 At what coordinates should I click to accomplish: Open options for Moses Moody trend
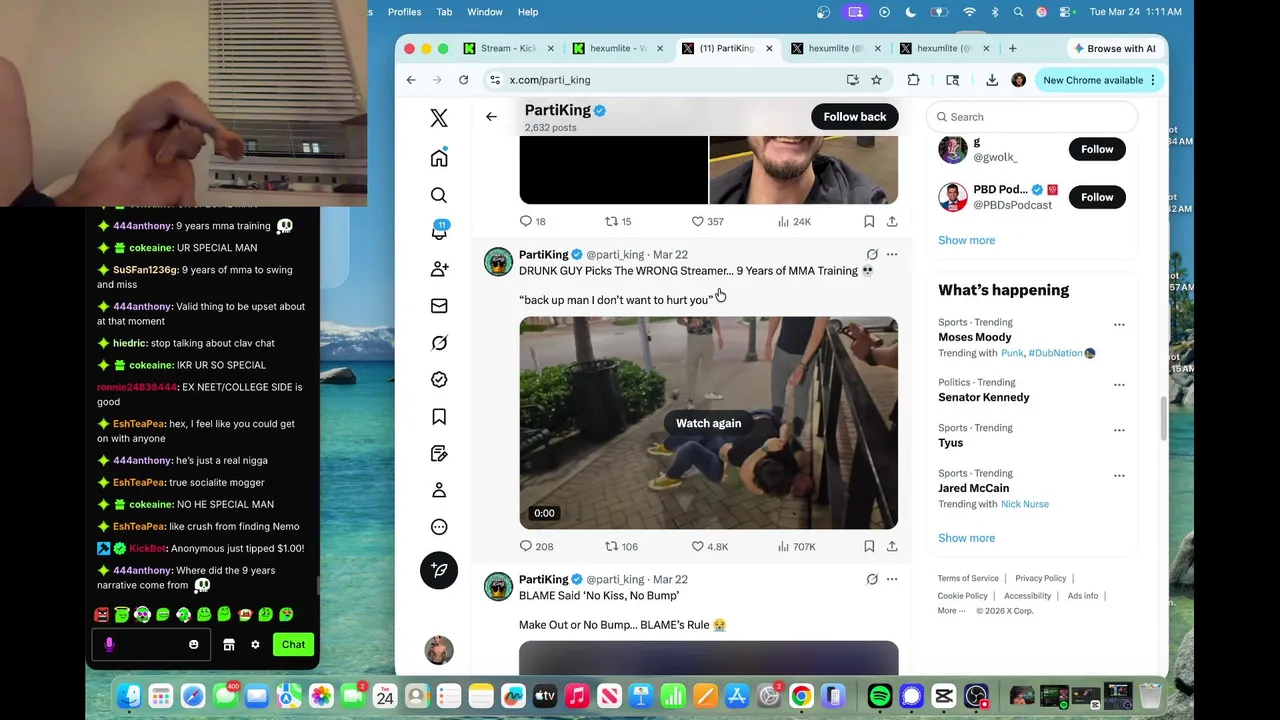(1119, 324)
